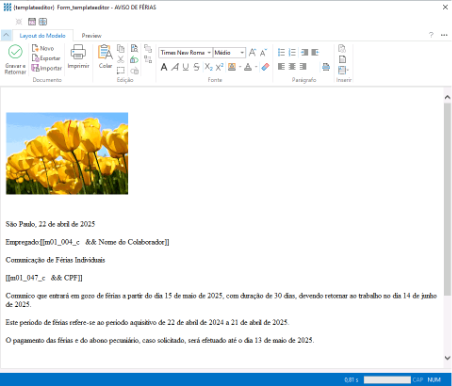
Task: Open the Times New Roman font dropdown
Action: (x=185, y=53)
